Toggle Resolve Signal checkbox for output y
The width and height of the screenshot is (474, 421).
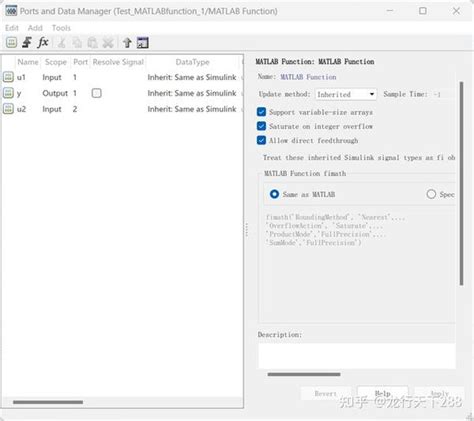(97, 93)
